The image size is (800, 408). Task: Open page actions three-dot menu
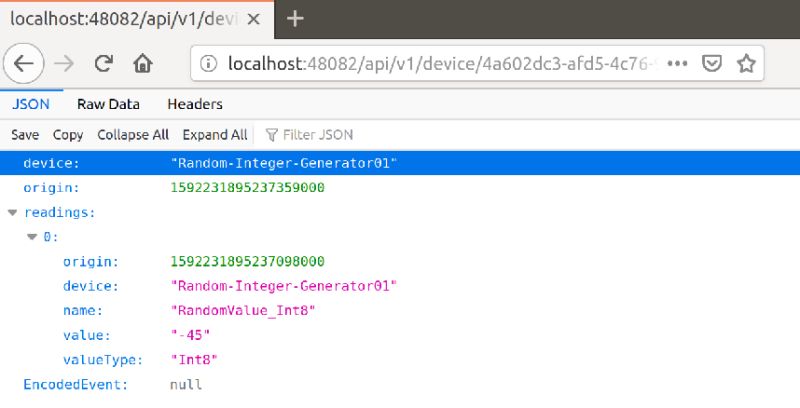tap(678, 64)
